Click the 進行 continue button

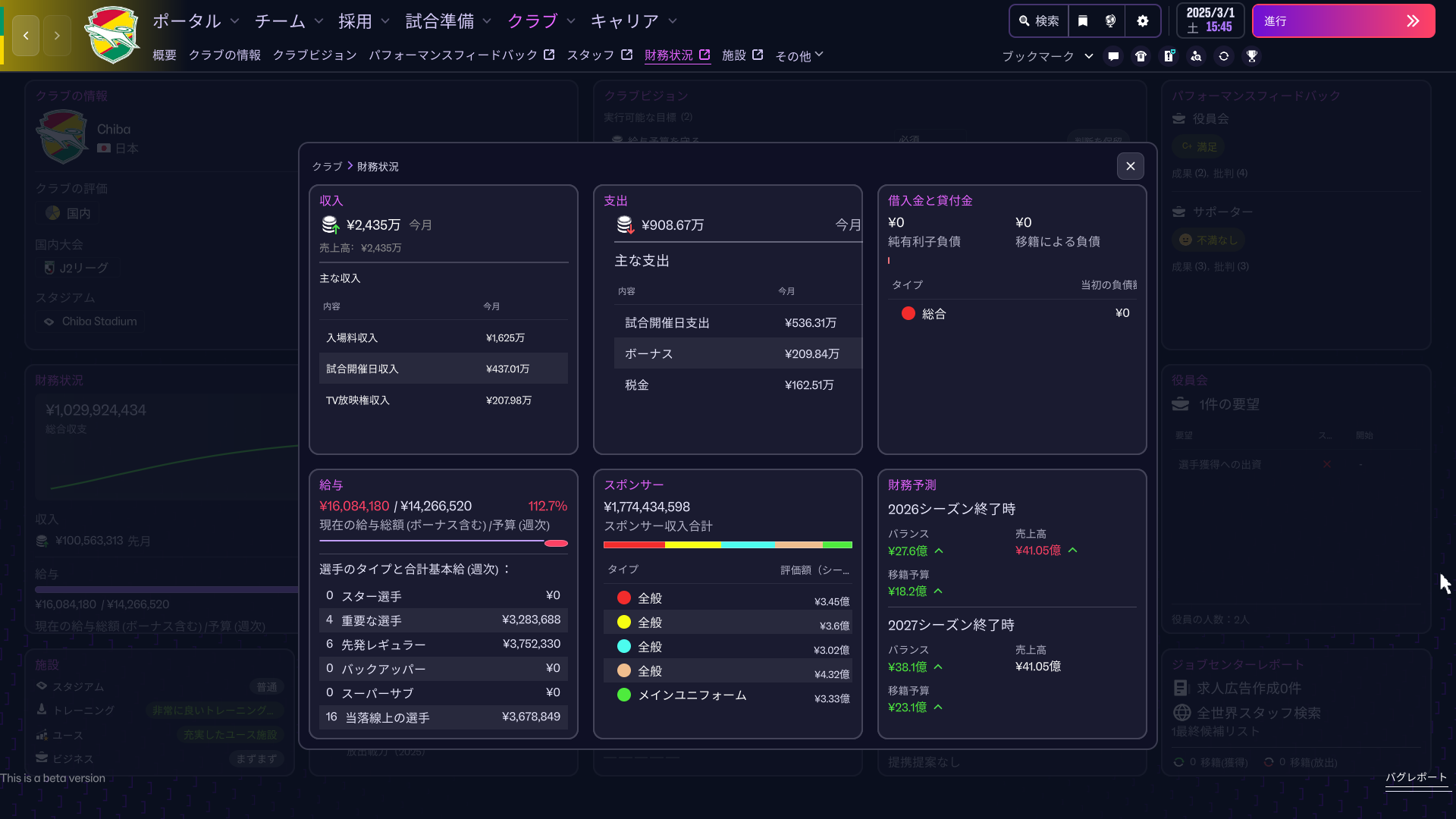pyautogui.click(x=1343, y=21)
